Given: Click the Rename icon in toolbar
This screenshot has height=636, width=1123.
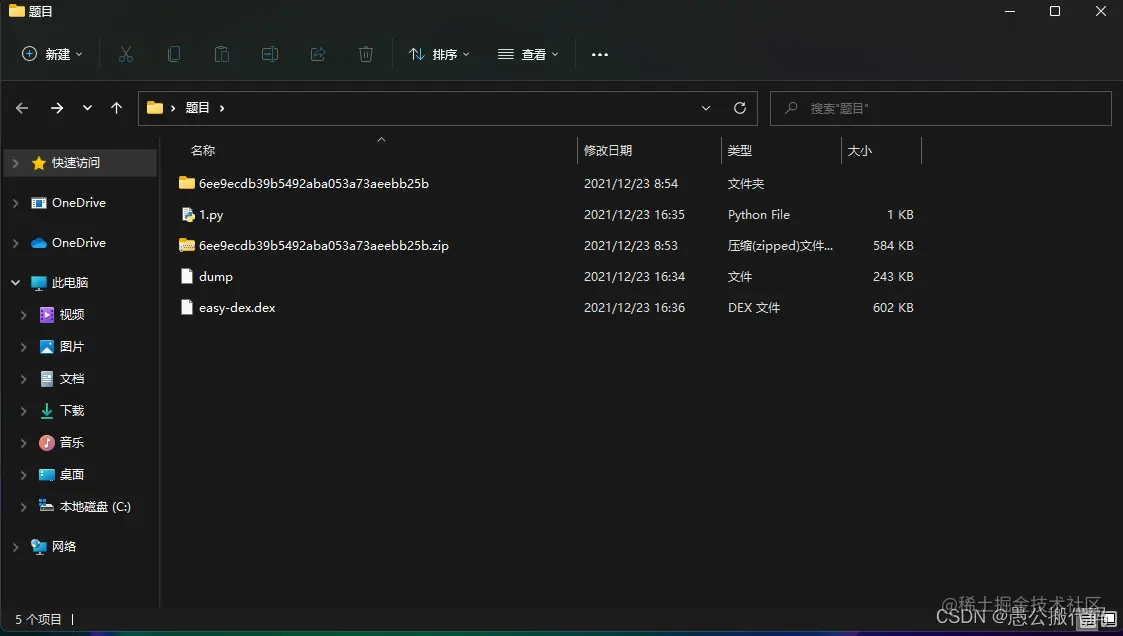Looking at the screenshot, I should [x=270, y=54].
